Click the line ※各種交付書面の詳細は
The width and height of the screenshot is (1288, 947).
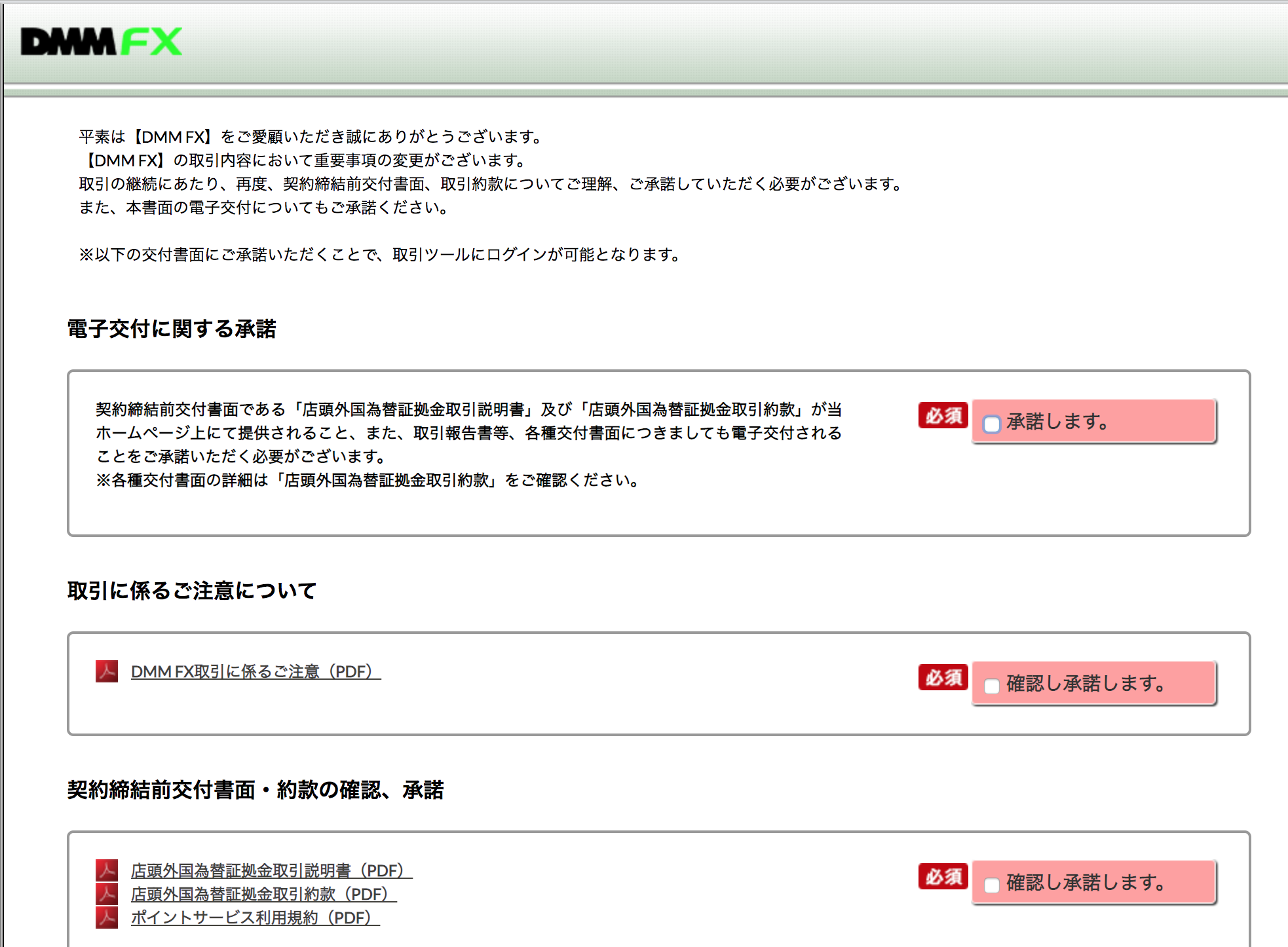(x=368, y=480)
